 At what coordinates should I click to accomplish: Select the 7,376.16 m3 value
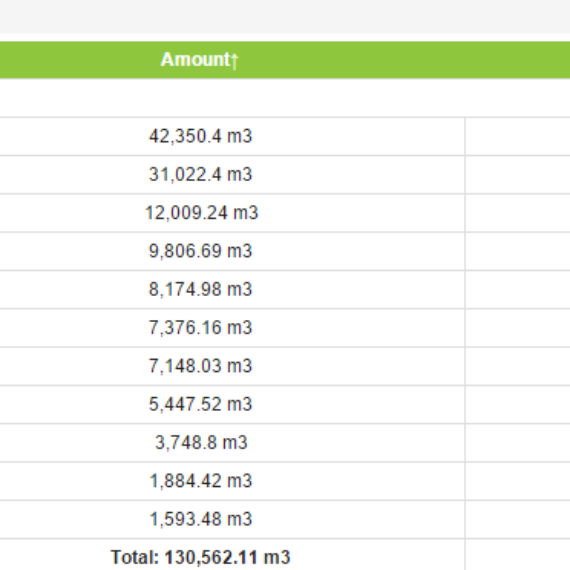pos(200,328)
